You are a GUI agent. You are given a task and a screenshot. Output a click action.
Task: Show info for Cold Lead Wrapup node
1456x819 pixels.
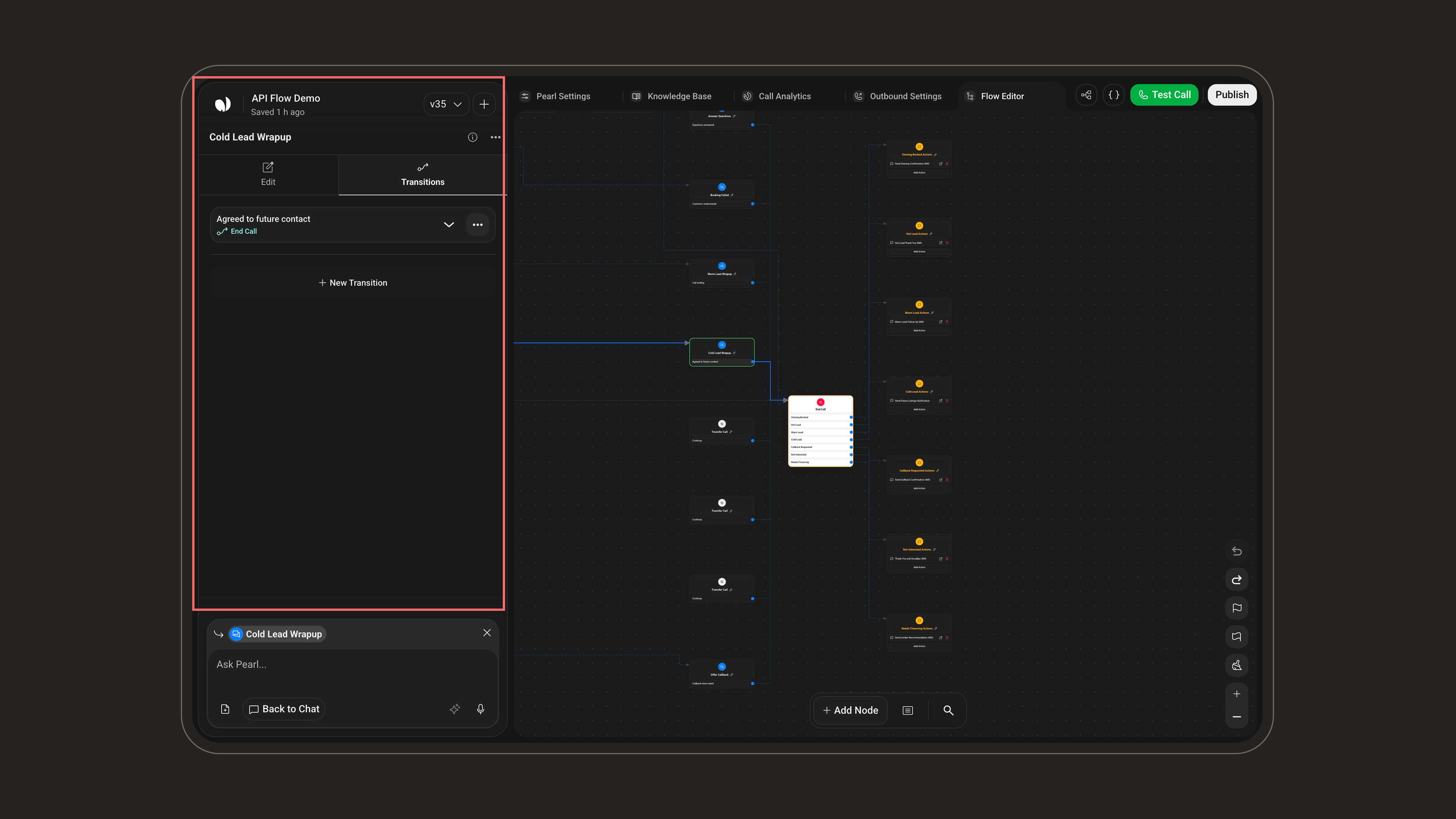click(473, 137)
